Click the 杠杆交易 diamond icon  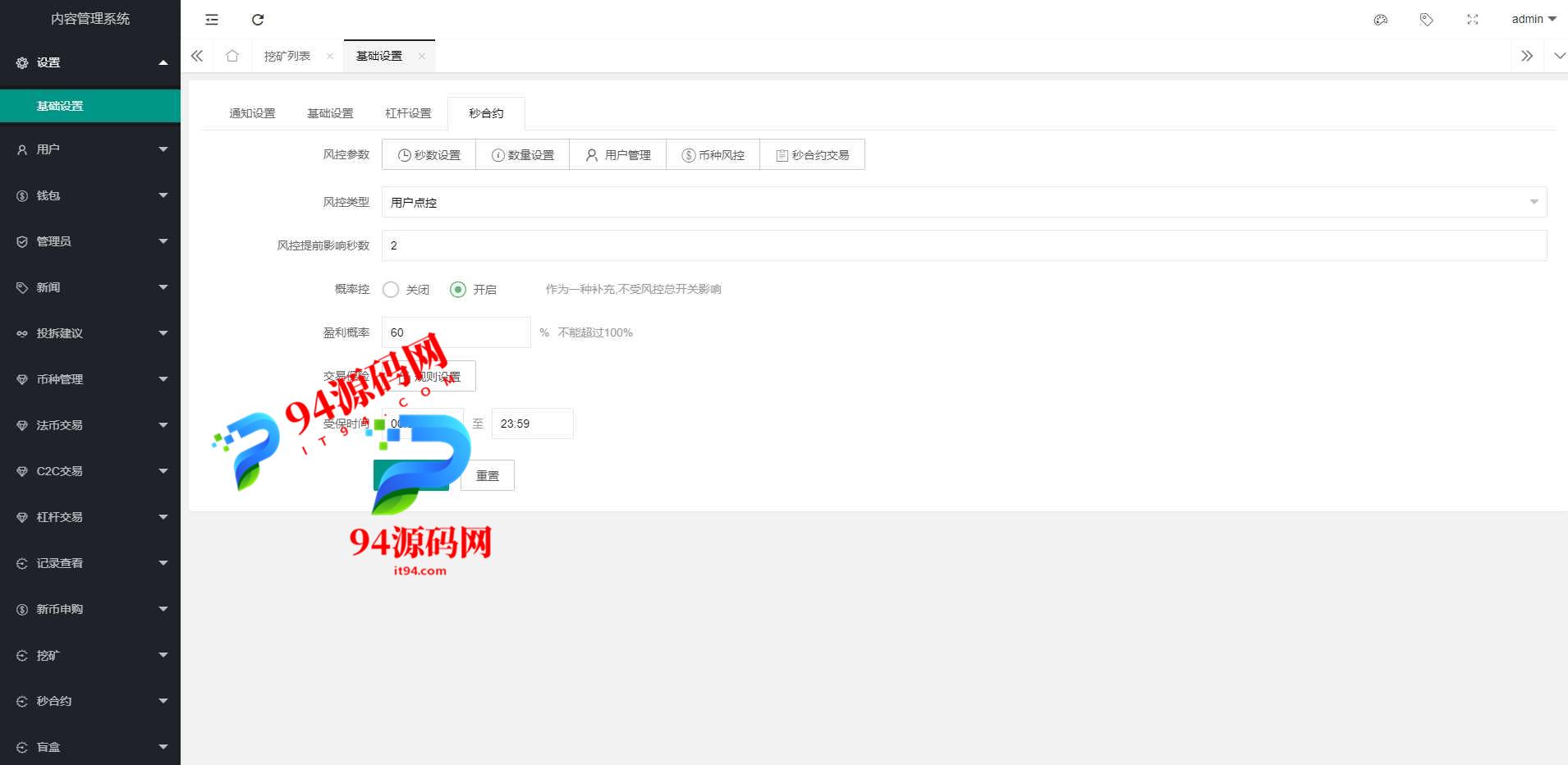point(22,517)
